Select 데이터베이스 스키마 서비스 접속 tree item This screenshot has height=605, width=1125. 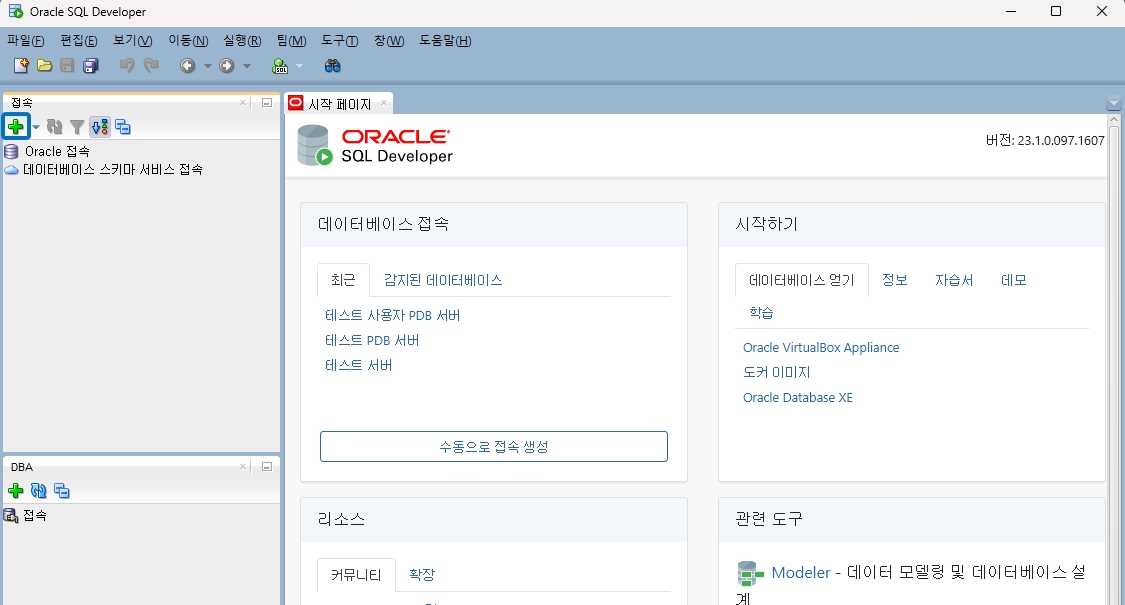113,170
